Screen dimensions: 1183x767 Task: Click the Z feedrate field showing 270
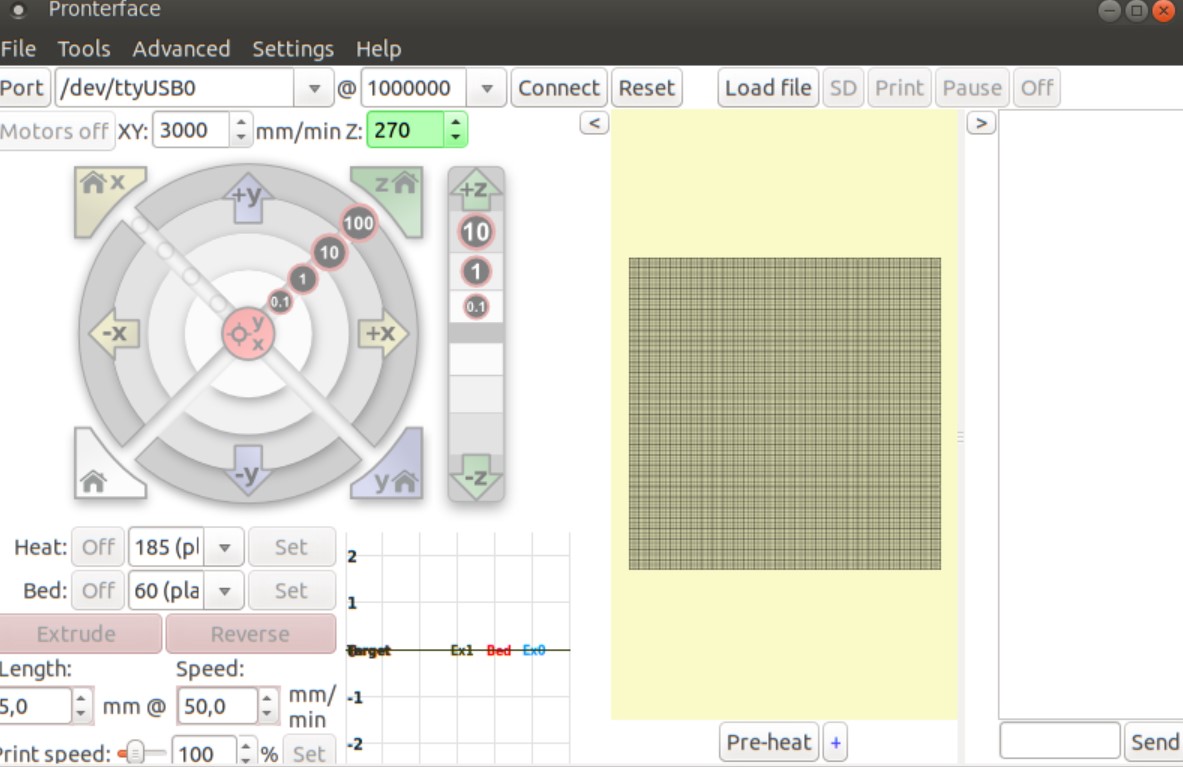click(405, 130)
